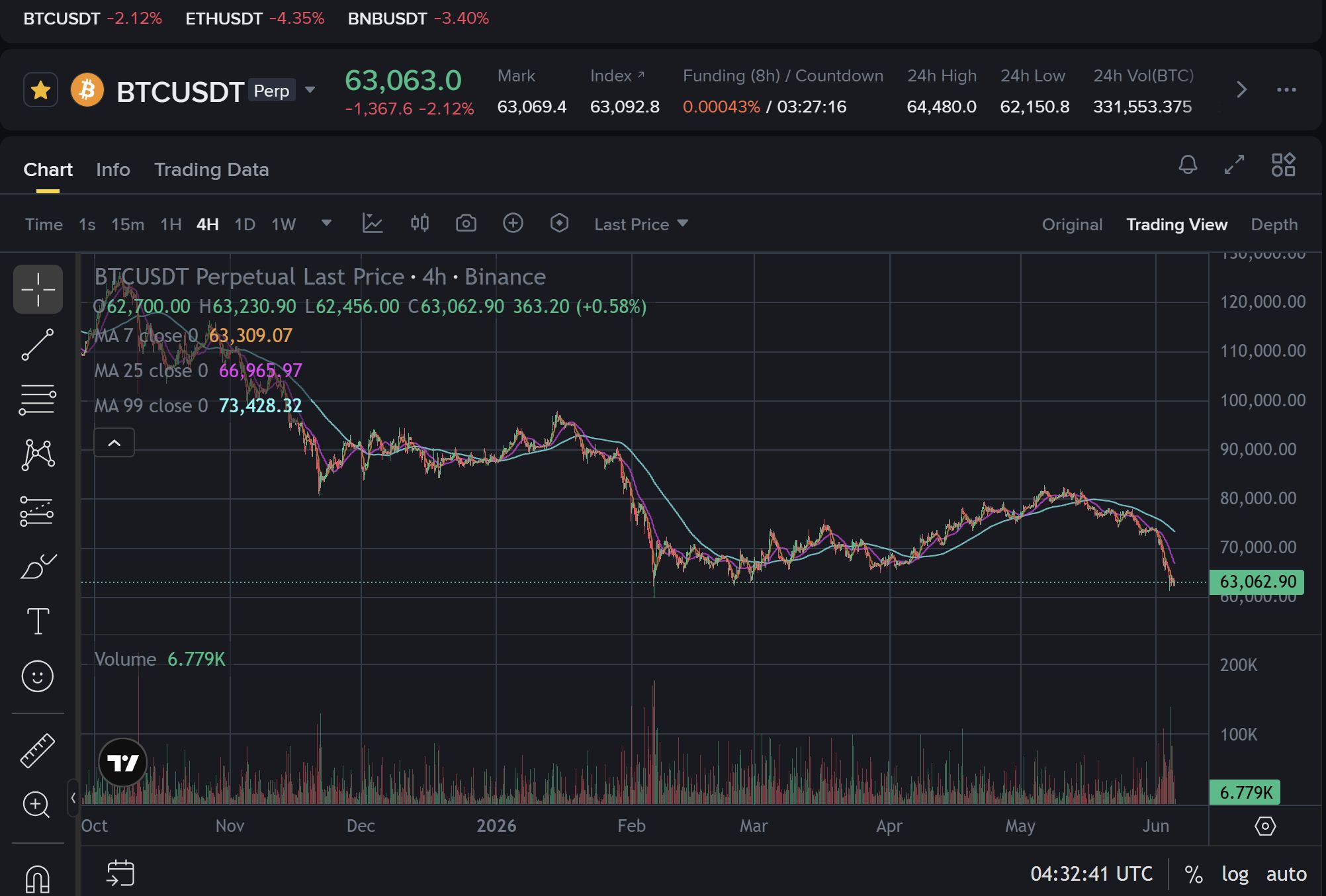Select the Text annotation tool
This screenshot has width=1326, height=896.
pos(38,621)
